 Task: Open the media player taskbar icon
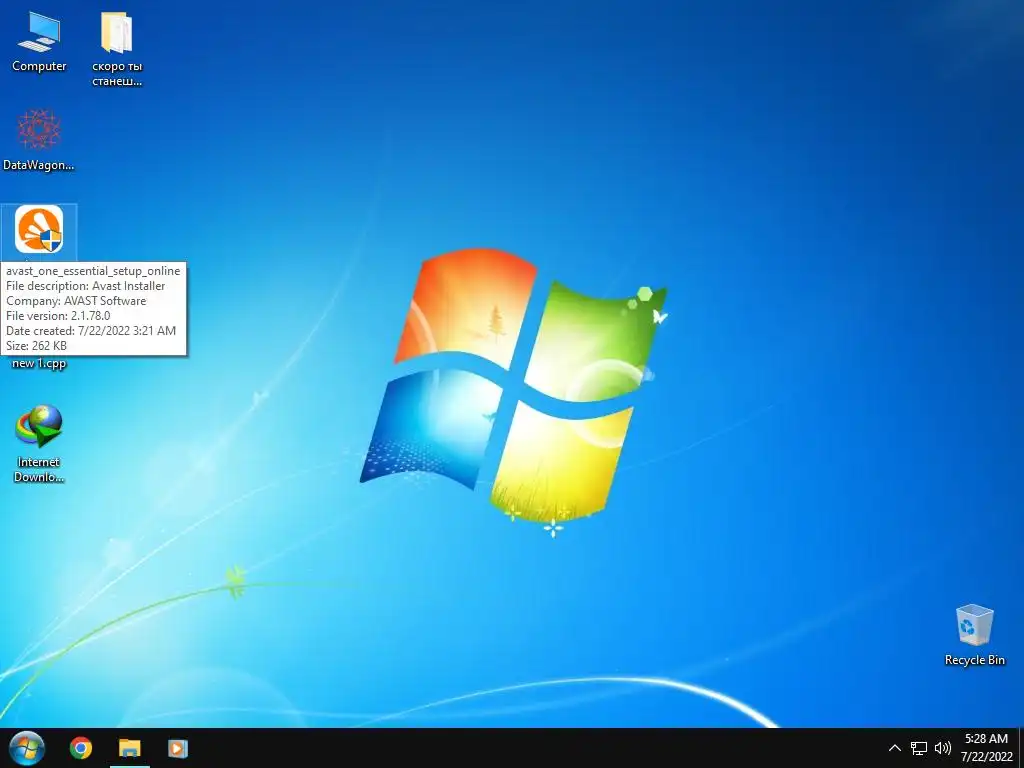(178, 748)
